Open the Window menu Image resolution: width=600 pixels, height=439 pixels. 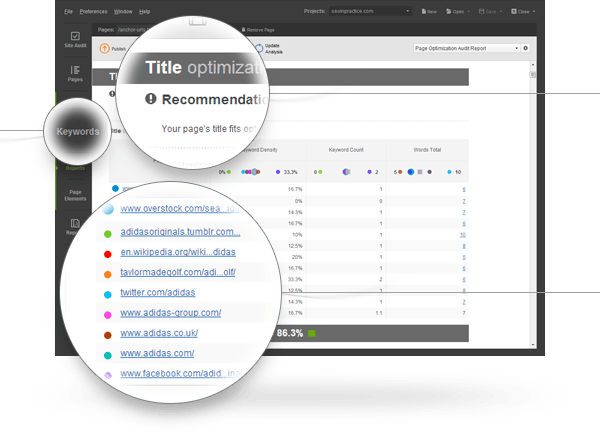point(123,11)
